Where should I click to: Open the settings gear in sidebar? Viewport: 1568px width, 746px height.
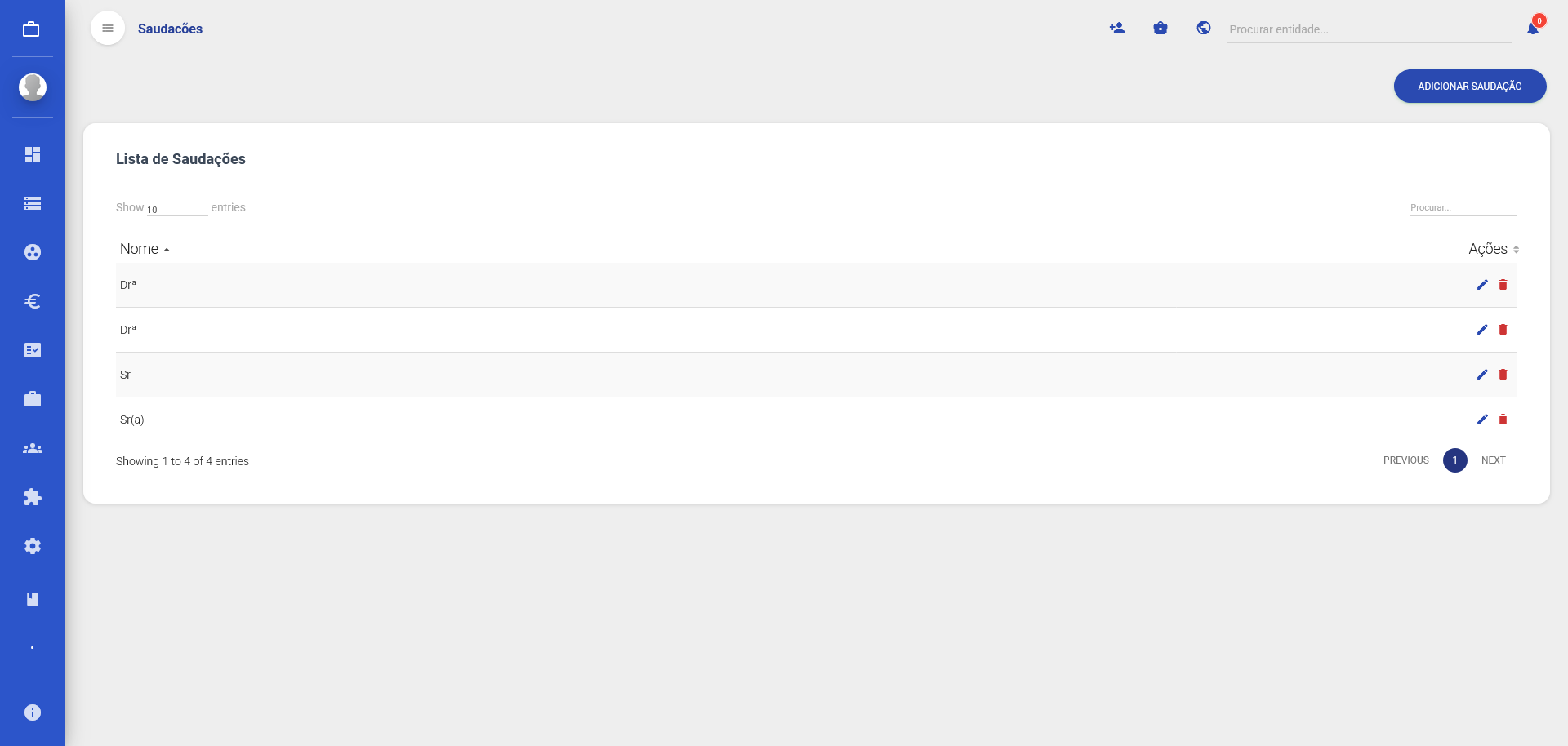click(x=33, y=546)
